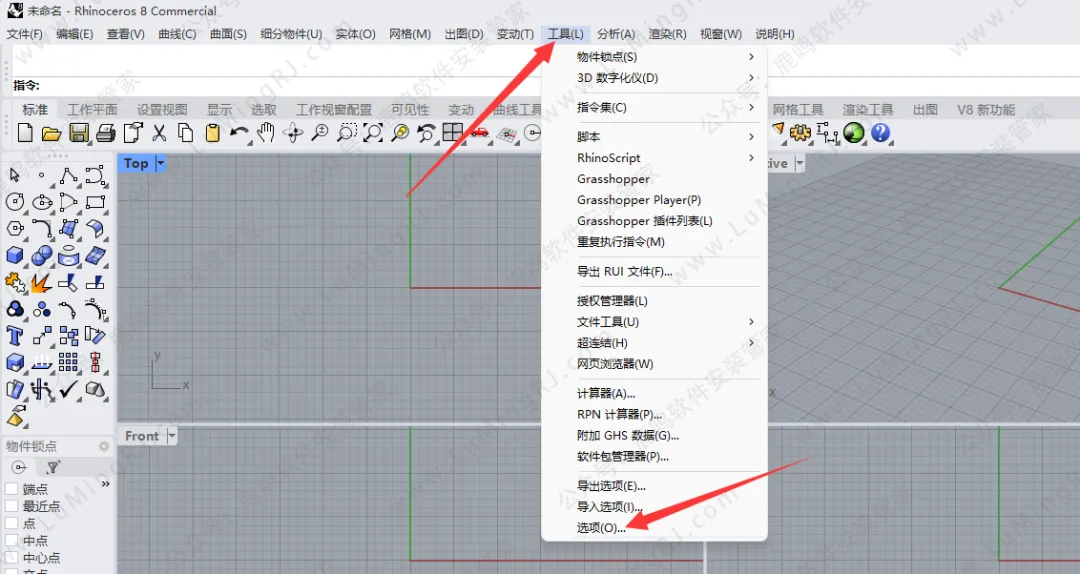
Task: Switch to the 工作平面 toolbar tab
Action: pyautogui.click(x=92, y=110)
